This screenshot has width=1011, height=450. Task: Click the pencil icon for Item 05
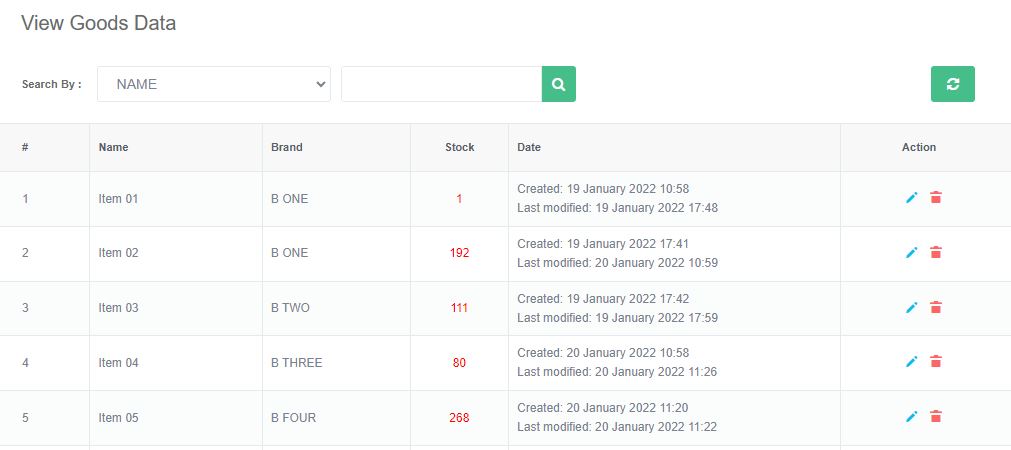point(911,417)
